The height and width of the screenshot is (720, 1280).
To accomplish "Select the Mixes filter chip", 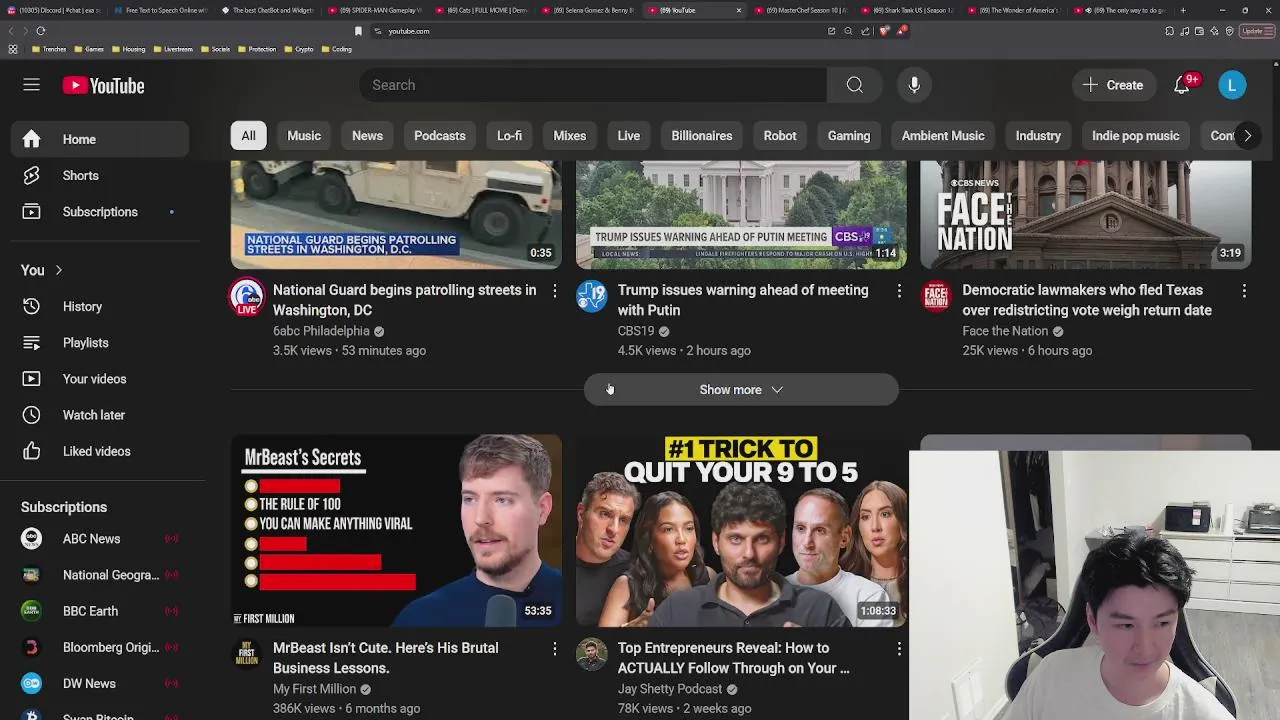I will coord(570,136).
